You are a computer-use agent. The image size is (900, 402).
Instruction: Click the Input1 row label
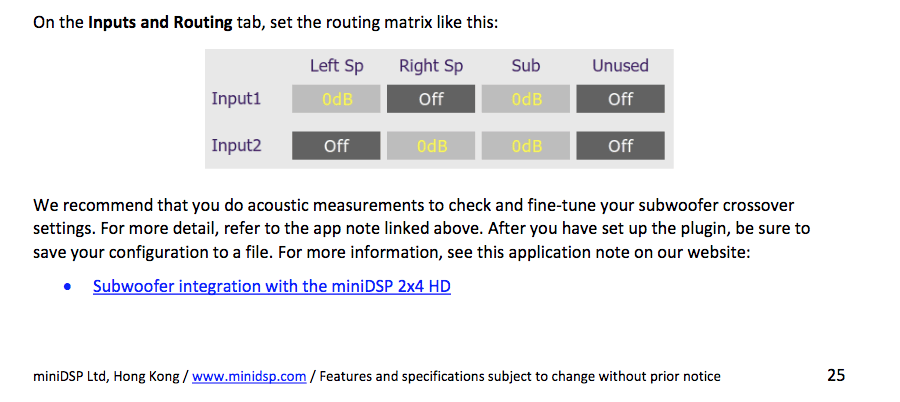236,99
